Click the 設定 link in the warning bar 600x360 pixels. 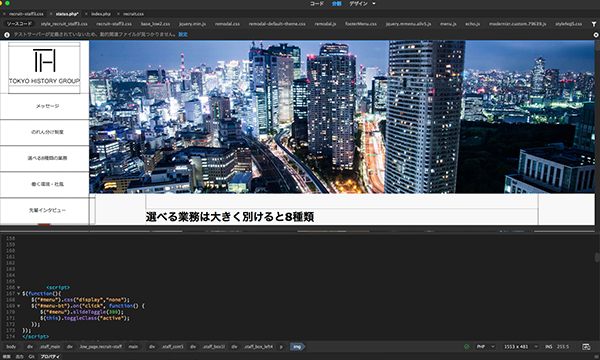tap(183, 34)
